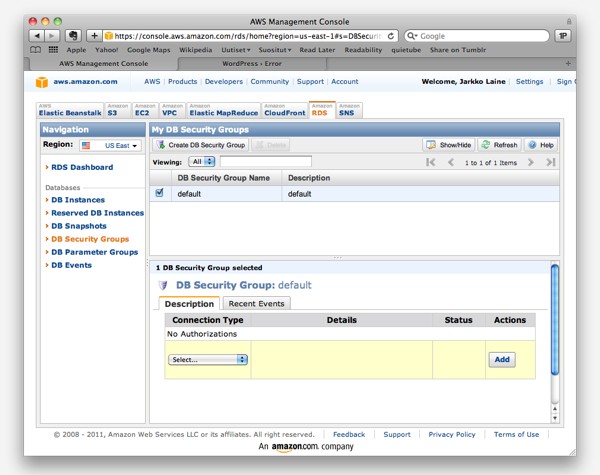The height and width of the screenshot is (475, 600).
Task: Click the Show/Hide columns button
Action: tap(449, 145)
